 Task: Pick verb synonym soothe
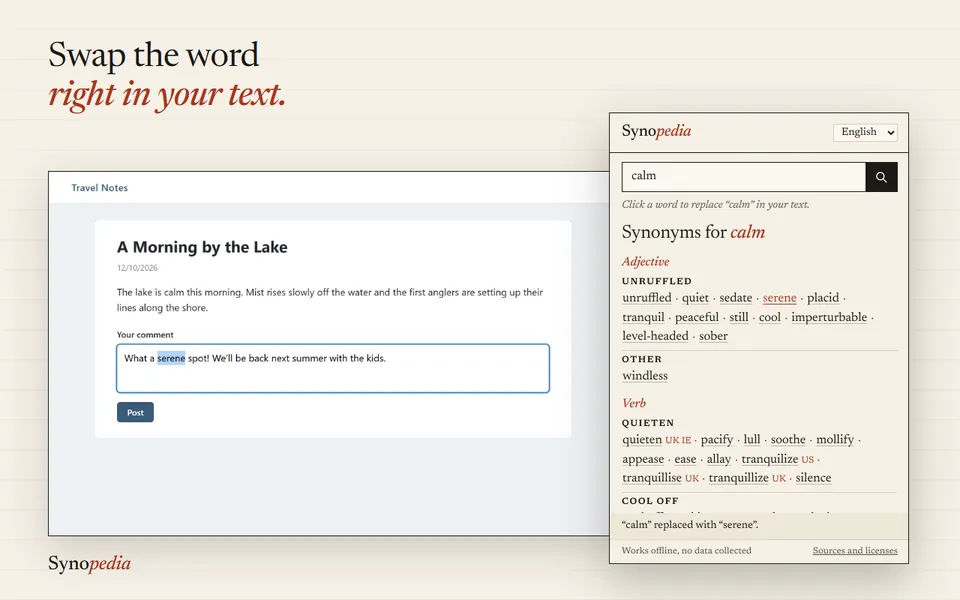tap(788, 440)
